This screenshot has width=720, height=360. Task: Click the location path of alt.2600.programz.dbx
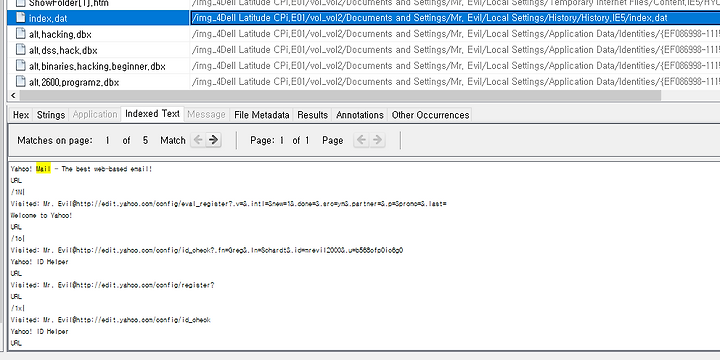456,82
